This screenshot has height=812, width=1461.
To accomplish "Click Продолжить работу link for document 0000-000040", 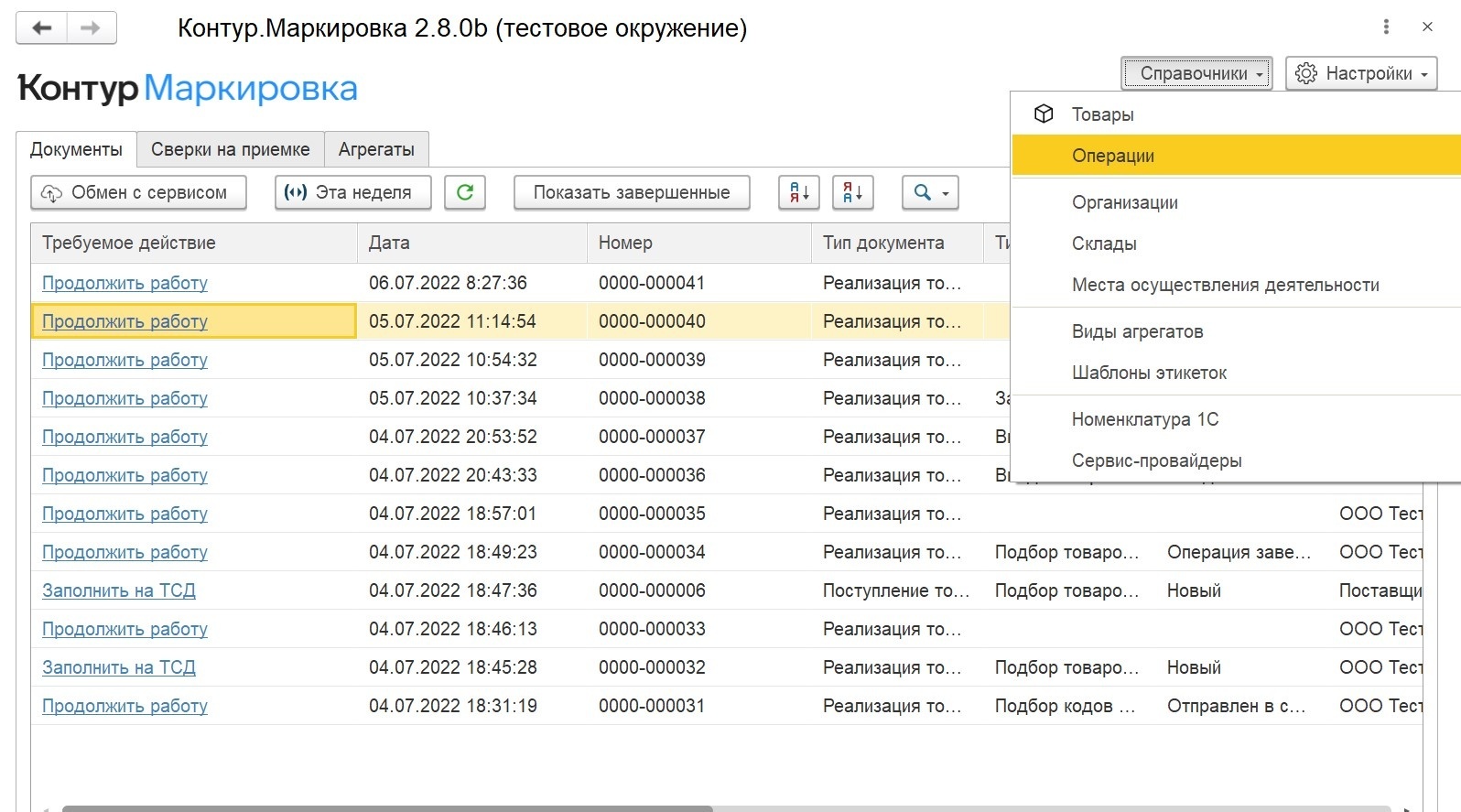I will tap(124, 321).
